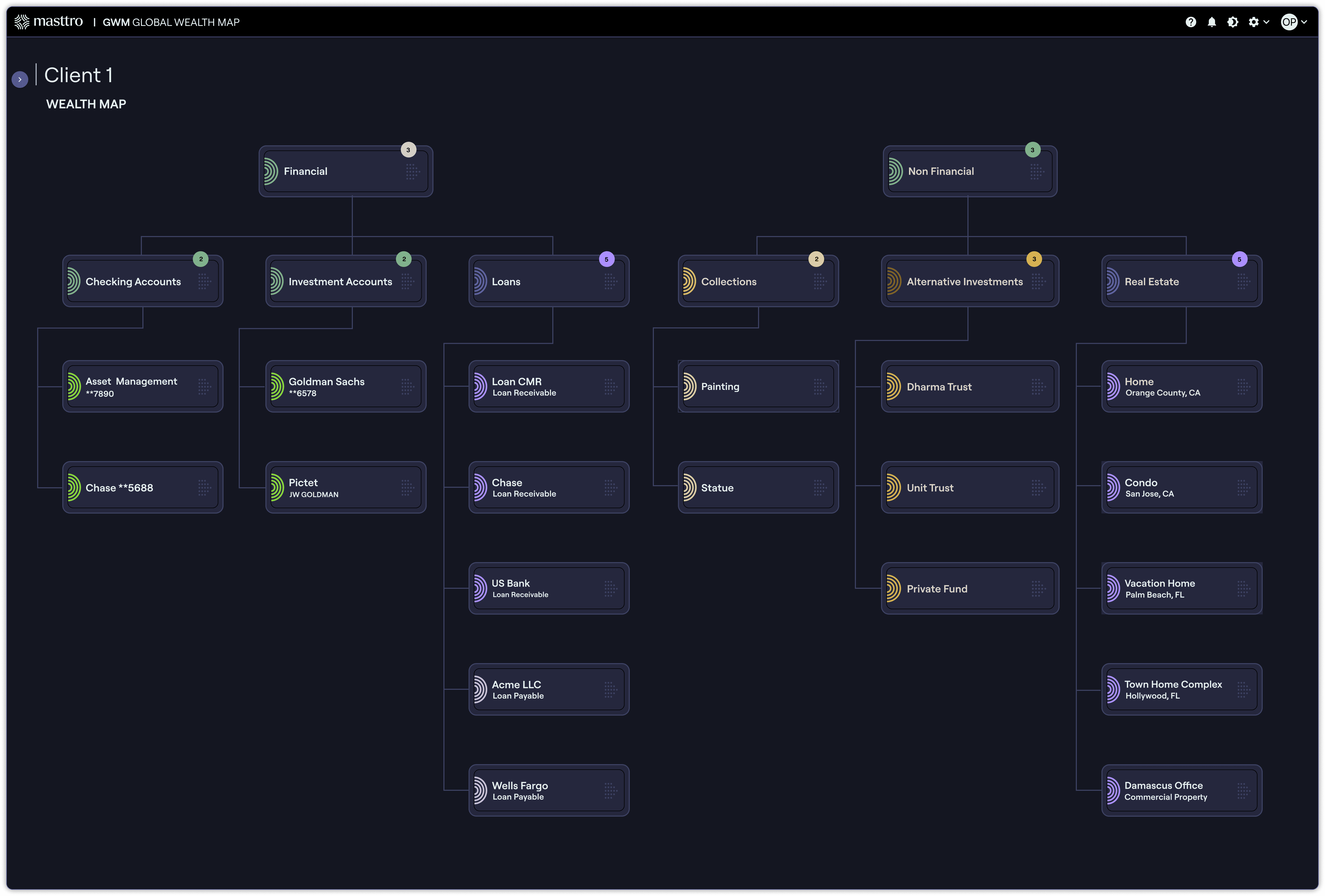
Task: Select the Alternative Investments category
Action: [970, 281]
